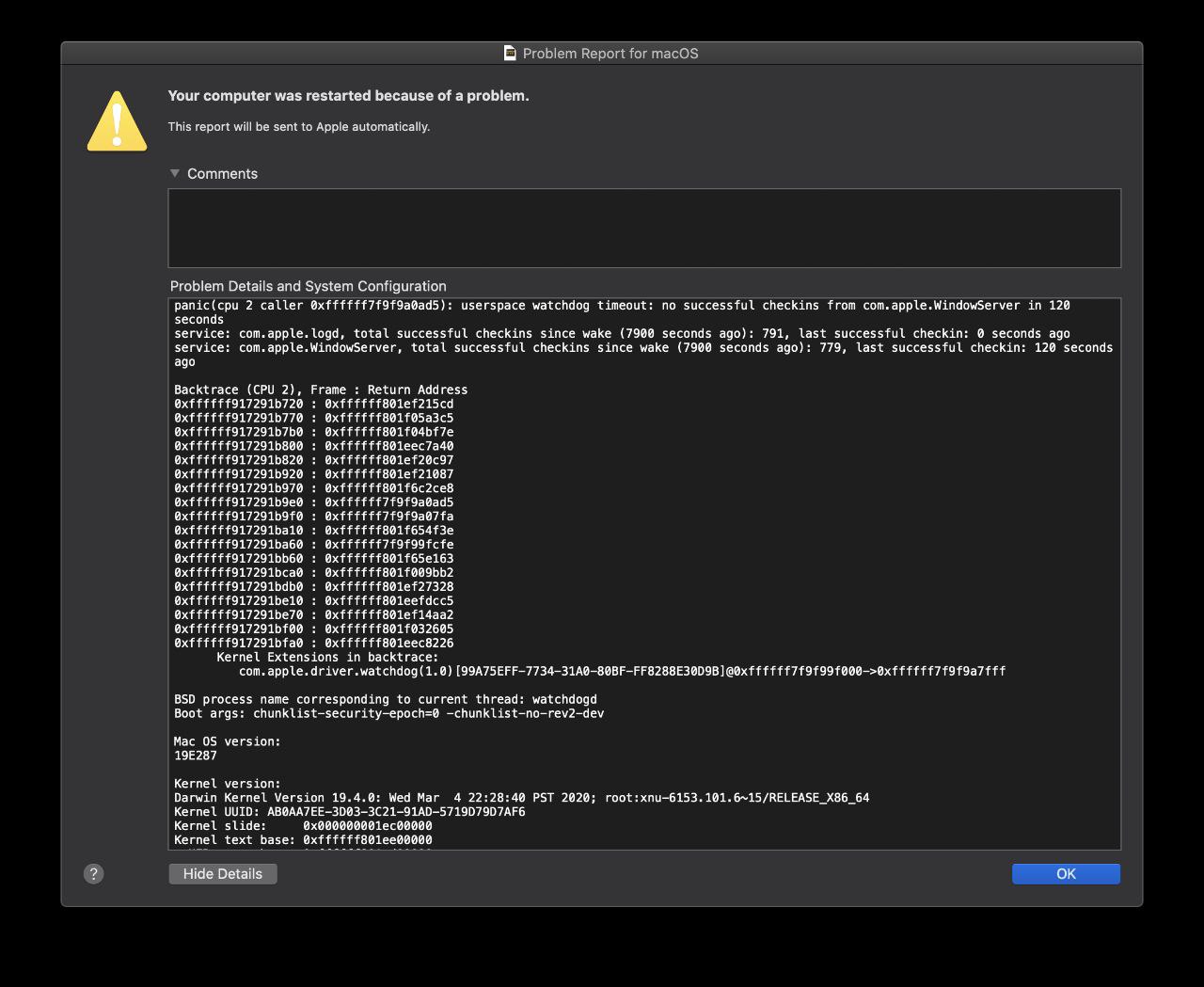This screenshot has height=987, width=1204.
Task: Click backtrace row 0xffffff917291bdb0
Action: click(x=314, y=587)
